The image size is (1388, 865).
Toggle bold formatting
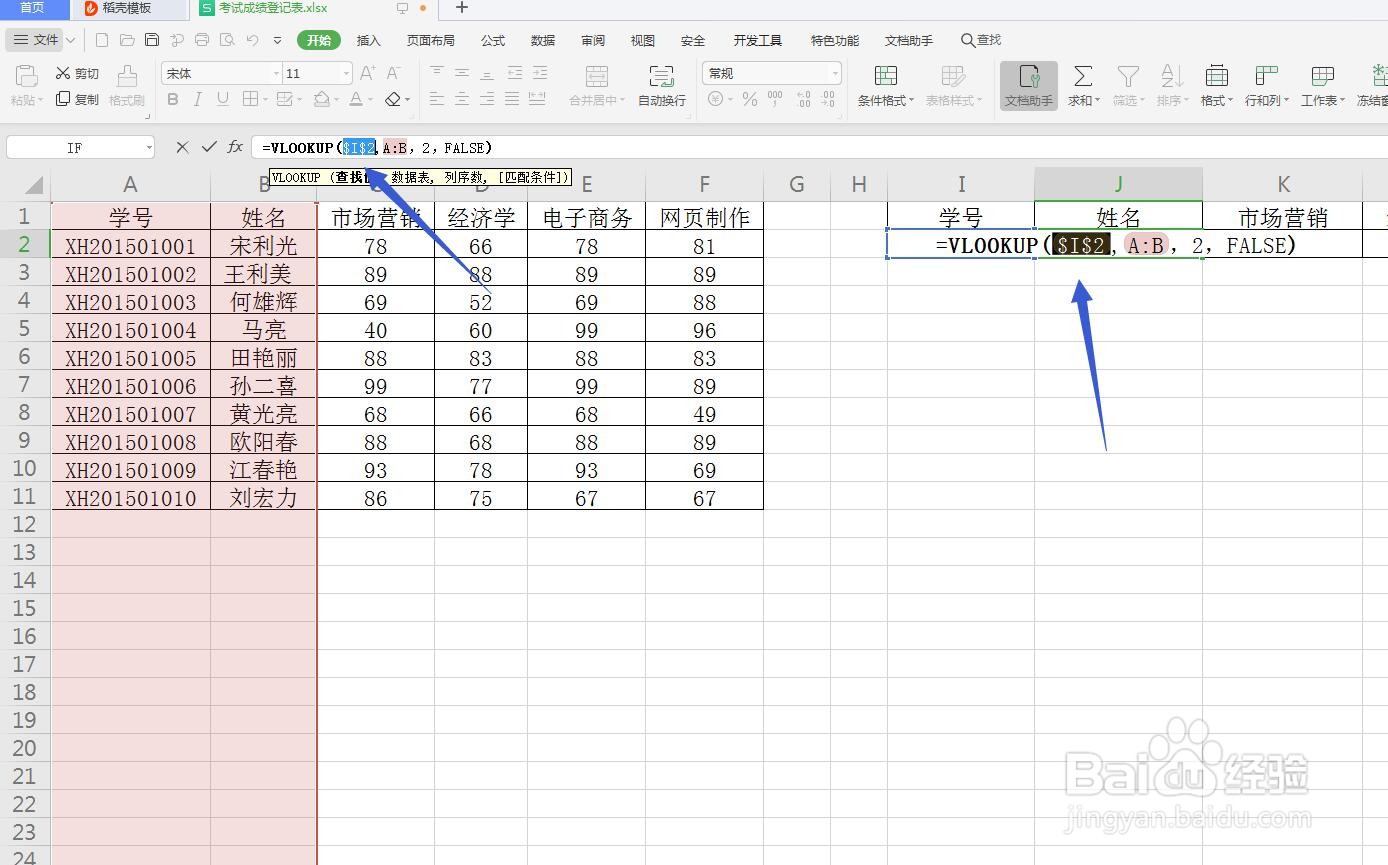click(x=173, y=99)
